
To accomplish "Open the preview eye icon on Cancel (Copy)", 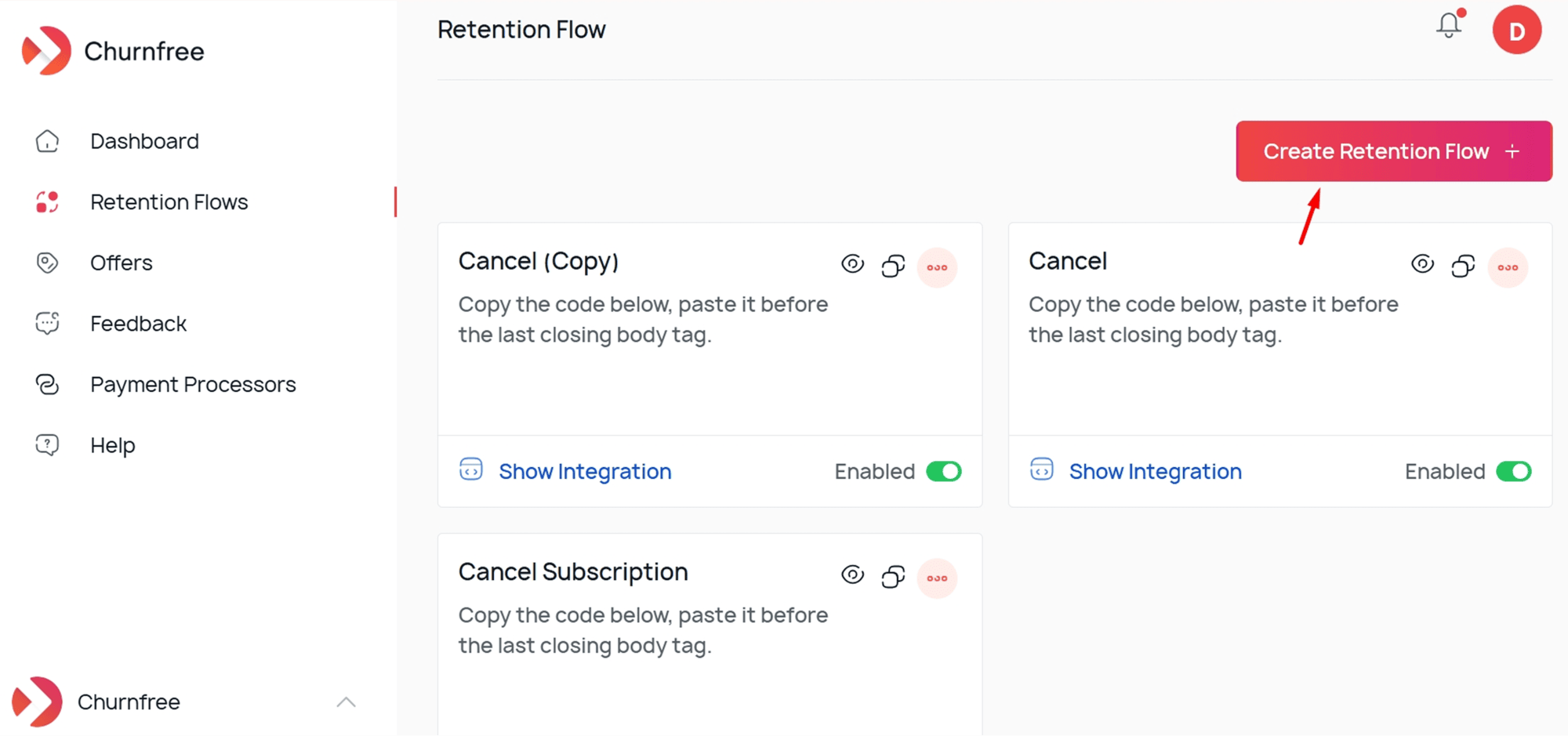I will 853,264.
